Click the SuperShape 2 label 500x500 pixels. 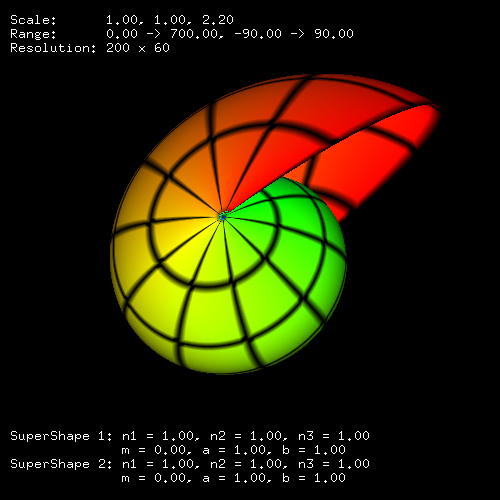61,464
